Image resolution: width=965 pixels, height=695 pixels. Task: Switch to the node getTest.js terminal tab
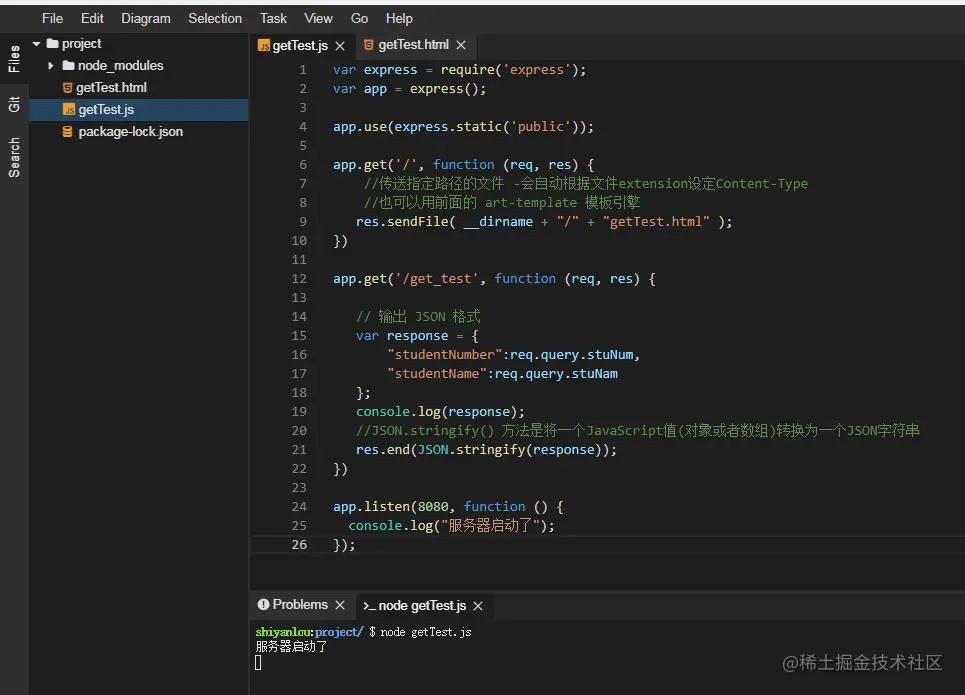422,606
